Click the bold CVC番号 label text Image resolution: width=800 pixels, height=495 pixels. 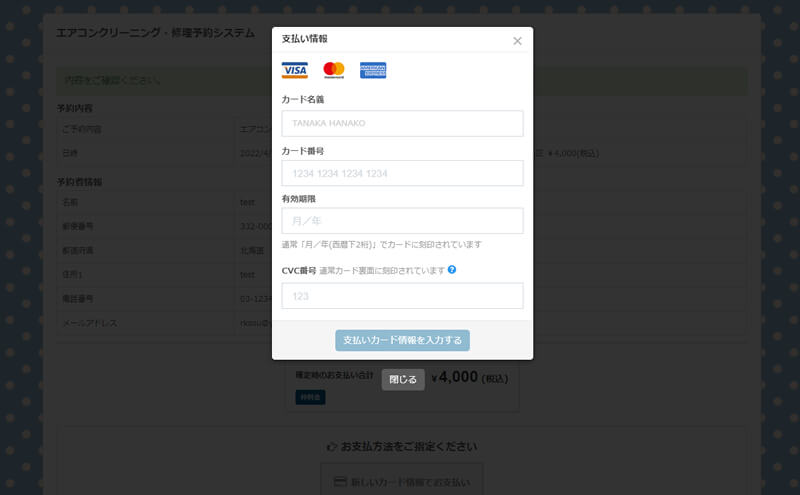[299, 270]
